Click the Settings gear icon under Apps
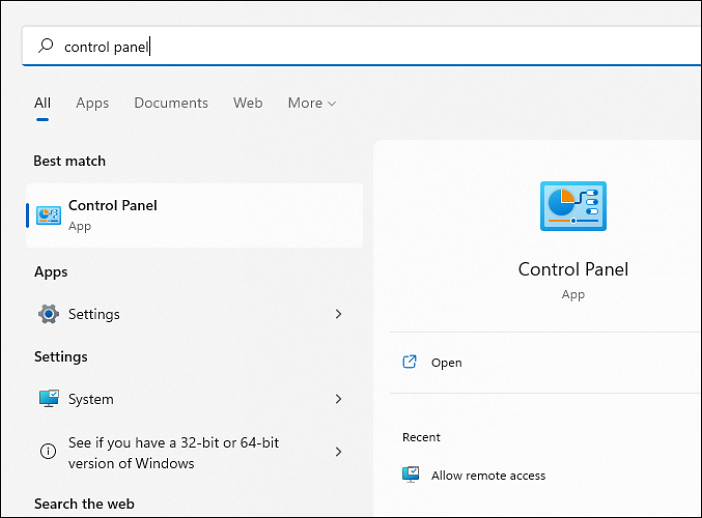This screenshot has height=518, width=702. coord(48,314)
